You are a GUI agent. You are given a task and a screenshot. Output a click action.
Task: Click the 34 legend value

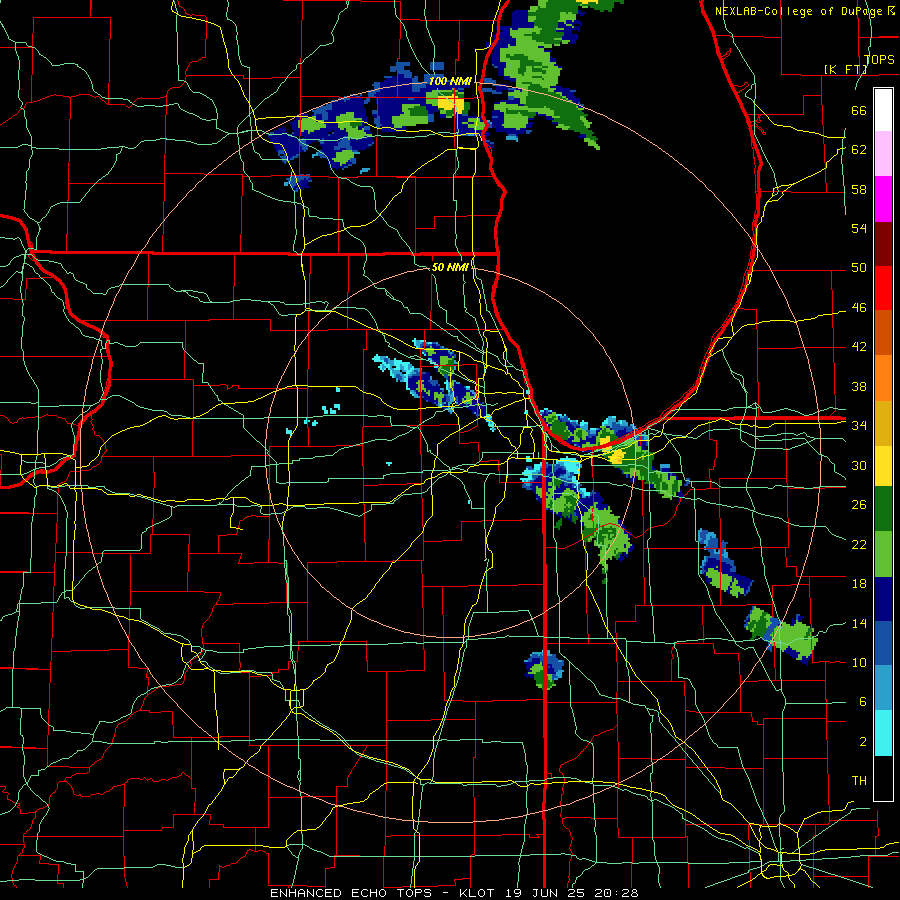[x=859, y=426]
